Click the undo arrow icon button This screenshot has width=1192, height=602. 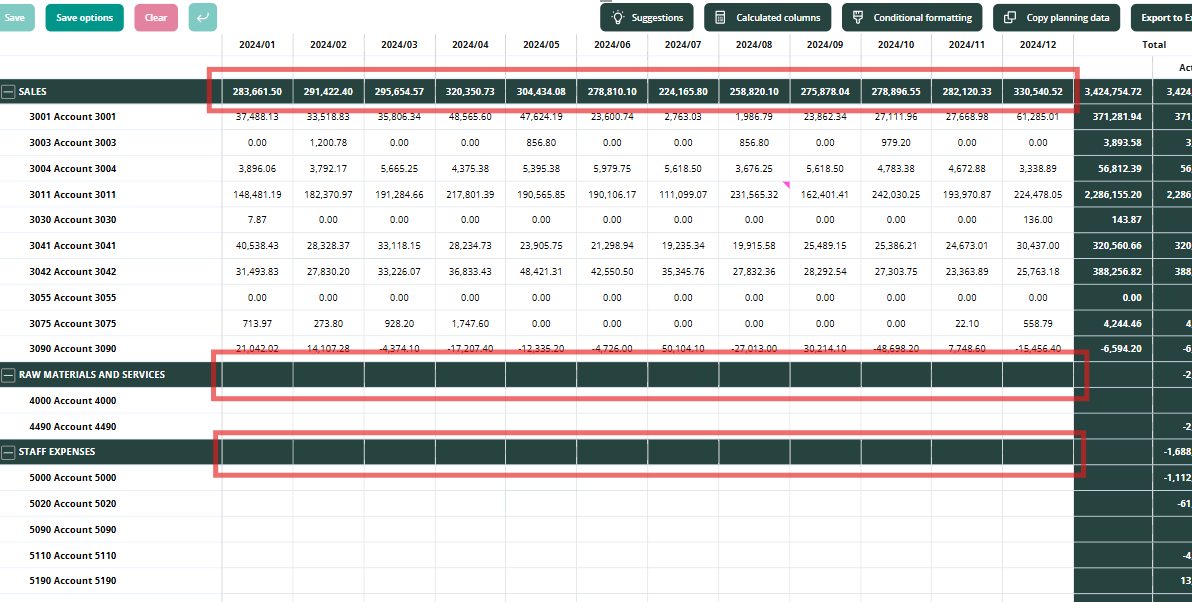click(202, 17)
